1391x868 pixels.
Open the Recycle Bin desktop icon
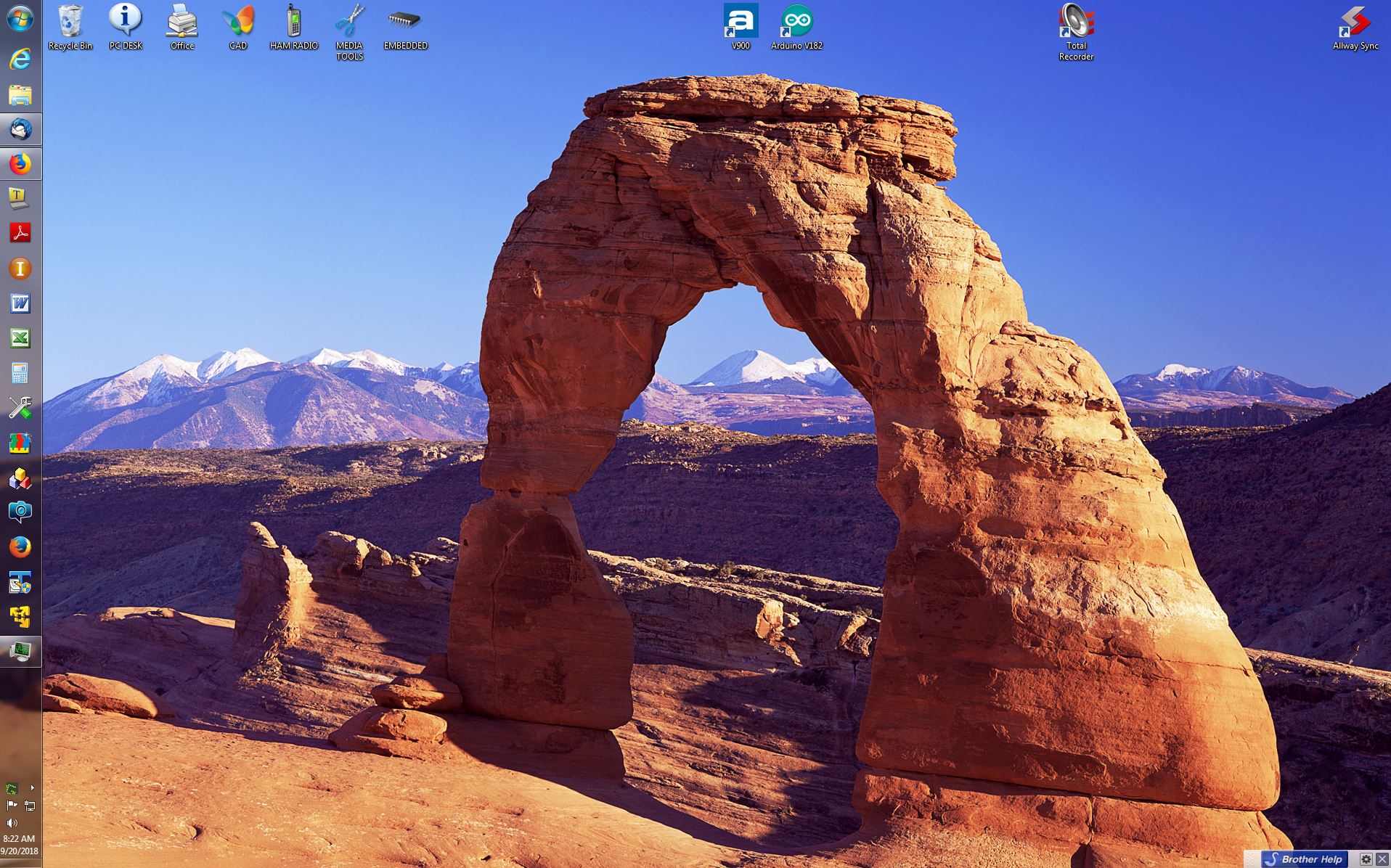click(70, 28)
